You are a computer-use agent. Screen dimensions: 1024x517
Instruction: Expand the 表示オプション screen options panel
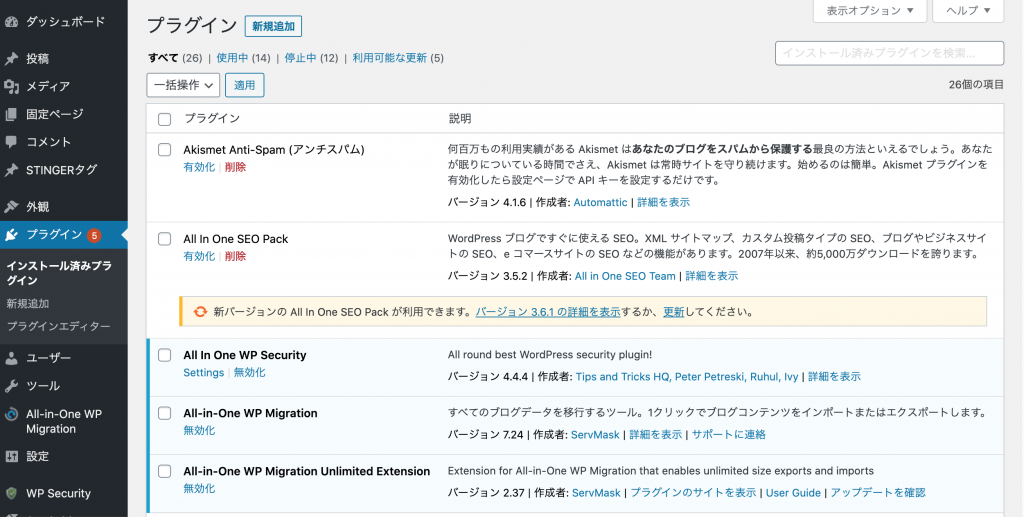click(870, 10)
